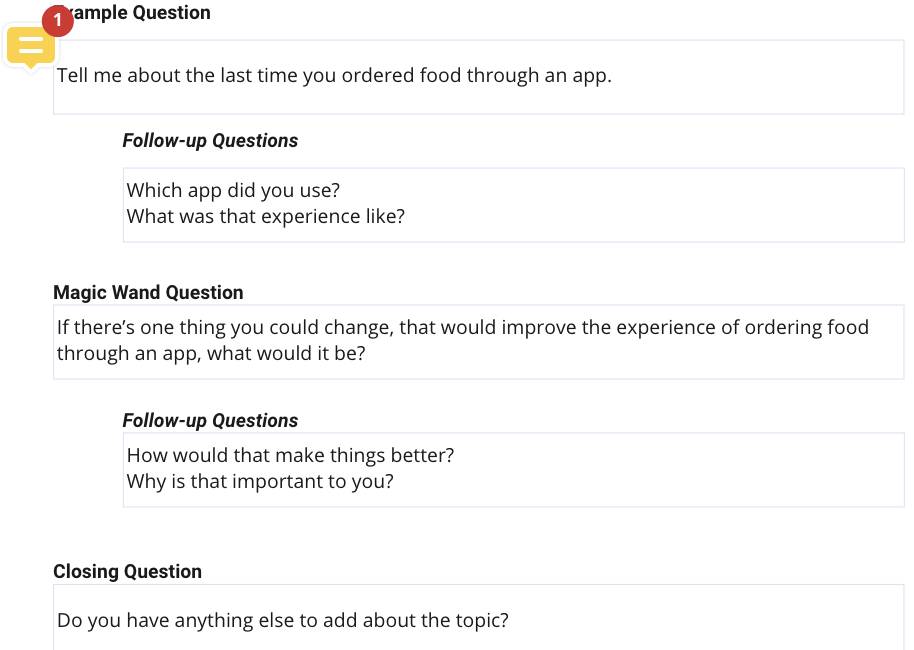The image size is (914, 650).
Task: Focus the follow-up box under Magic Wand Question
Action: coord(514,470)
